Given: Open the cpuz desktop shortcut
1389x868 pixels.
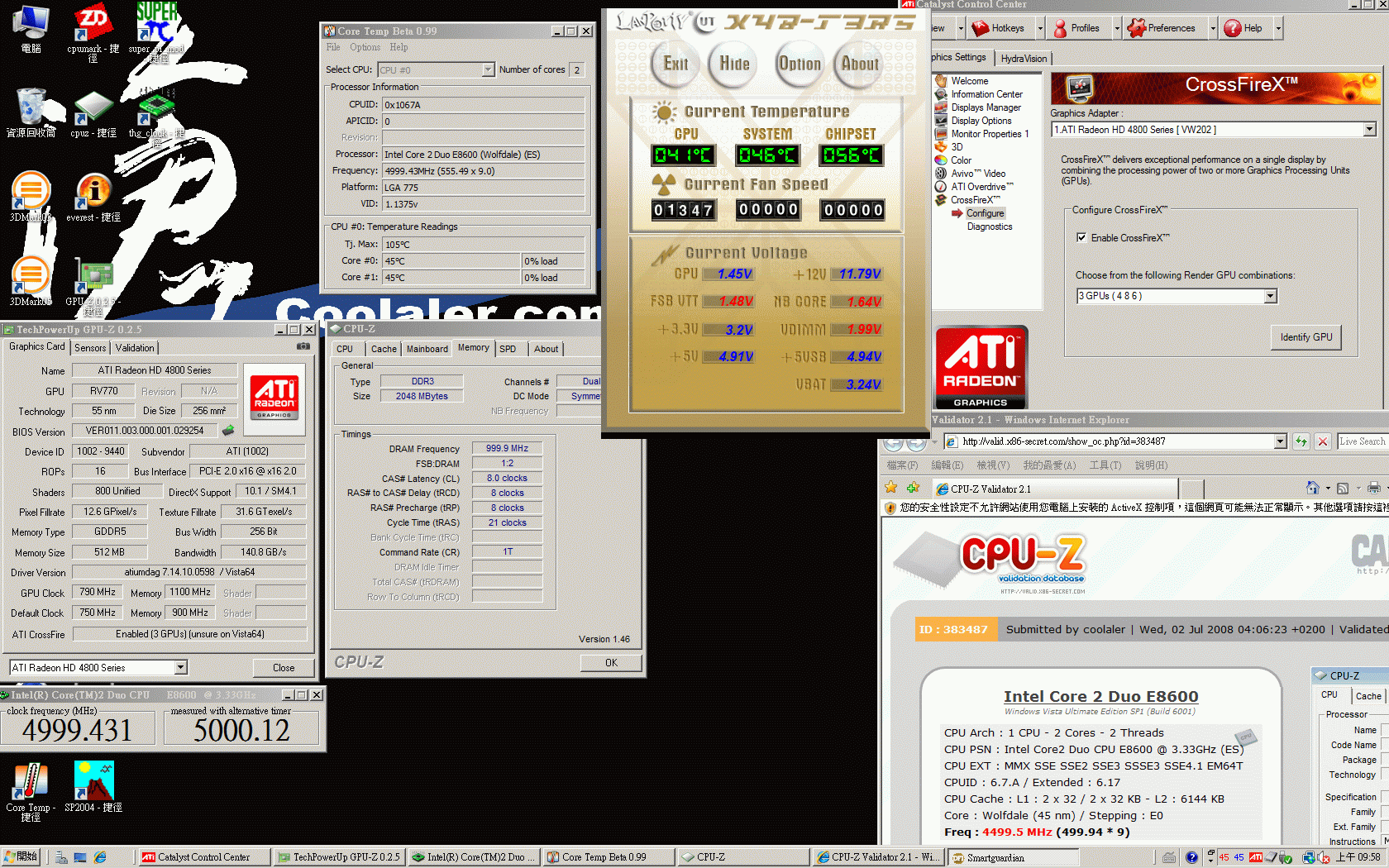Looking at the screenshot, I should coord(93,113).
